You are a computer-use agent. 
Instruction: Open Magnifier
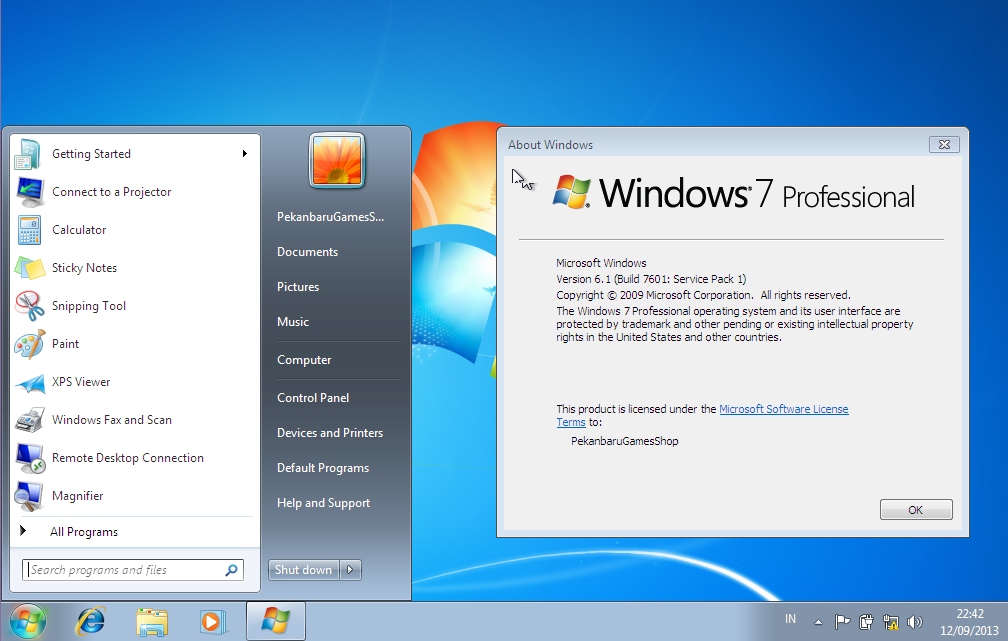[x=75, y=495]
